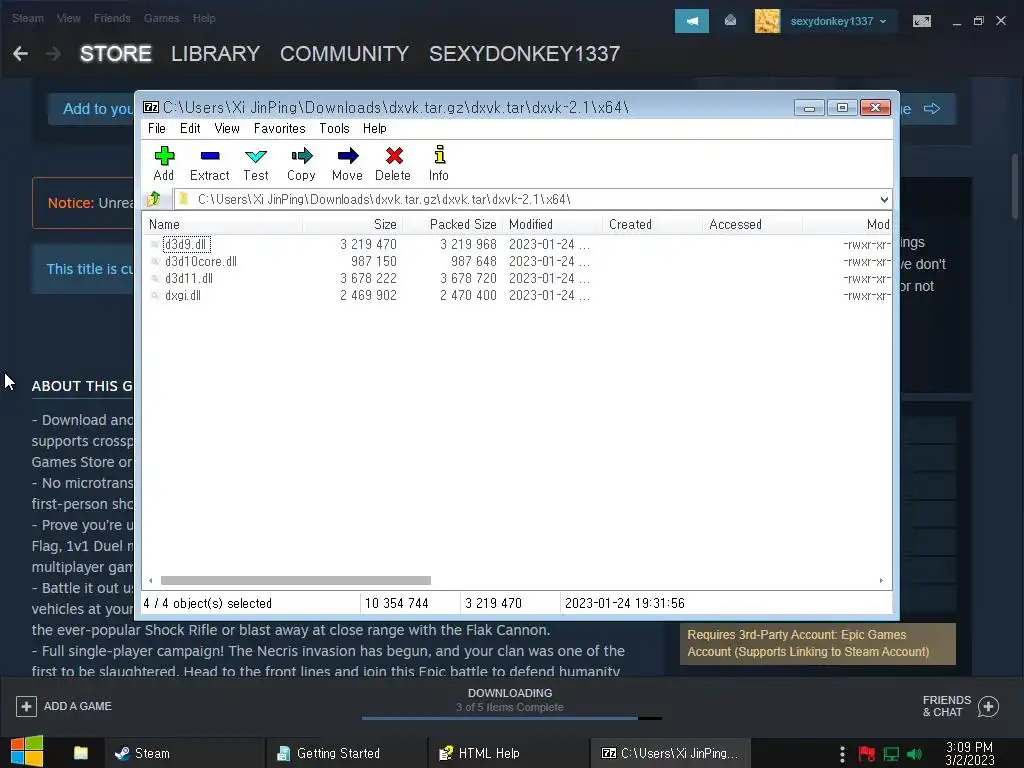Viewport: 1024px width, 768px height.
Task: Open Steam inbox envelope icon
Action: click(730, 21)
